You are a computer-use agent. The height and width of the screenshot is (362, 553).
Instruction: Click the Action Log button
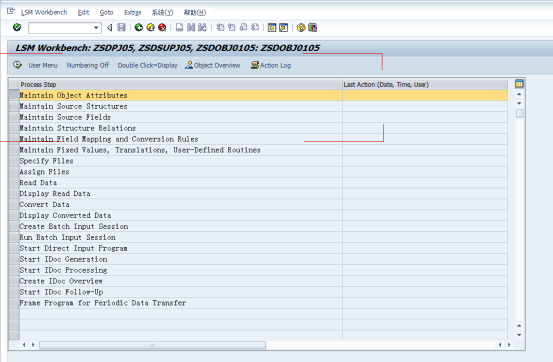[271, 65]
